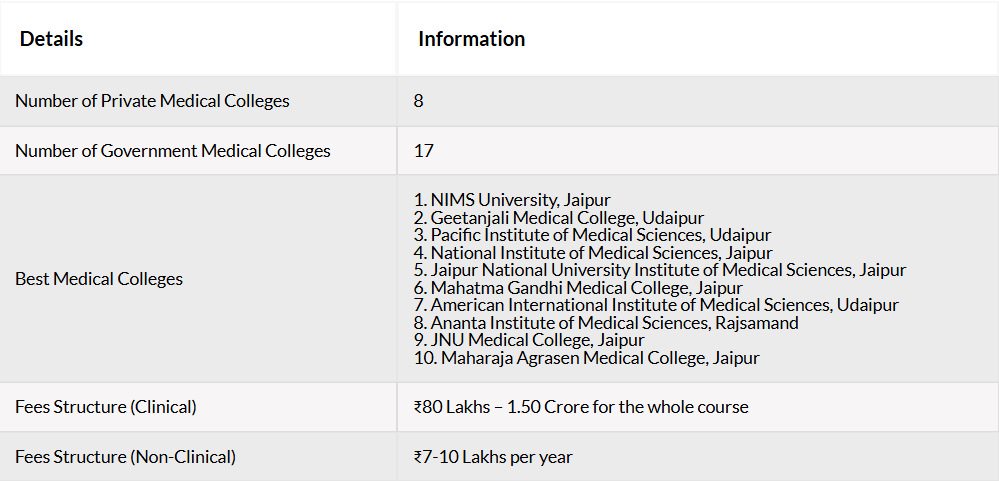Click the Fees Structure (Clinical) label
The width and height of the screenshot is (999, 482).
tap(106, 407)
